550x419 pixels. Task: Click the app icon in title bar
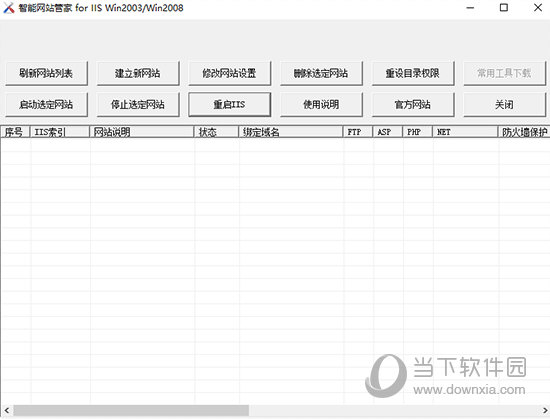tap(8, 8)
